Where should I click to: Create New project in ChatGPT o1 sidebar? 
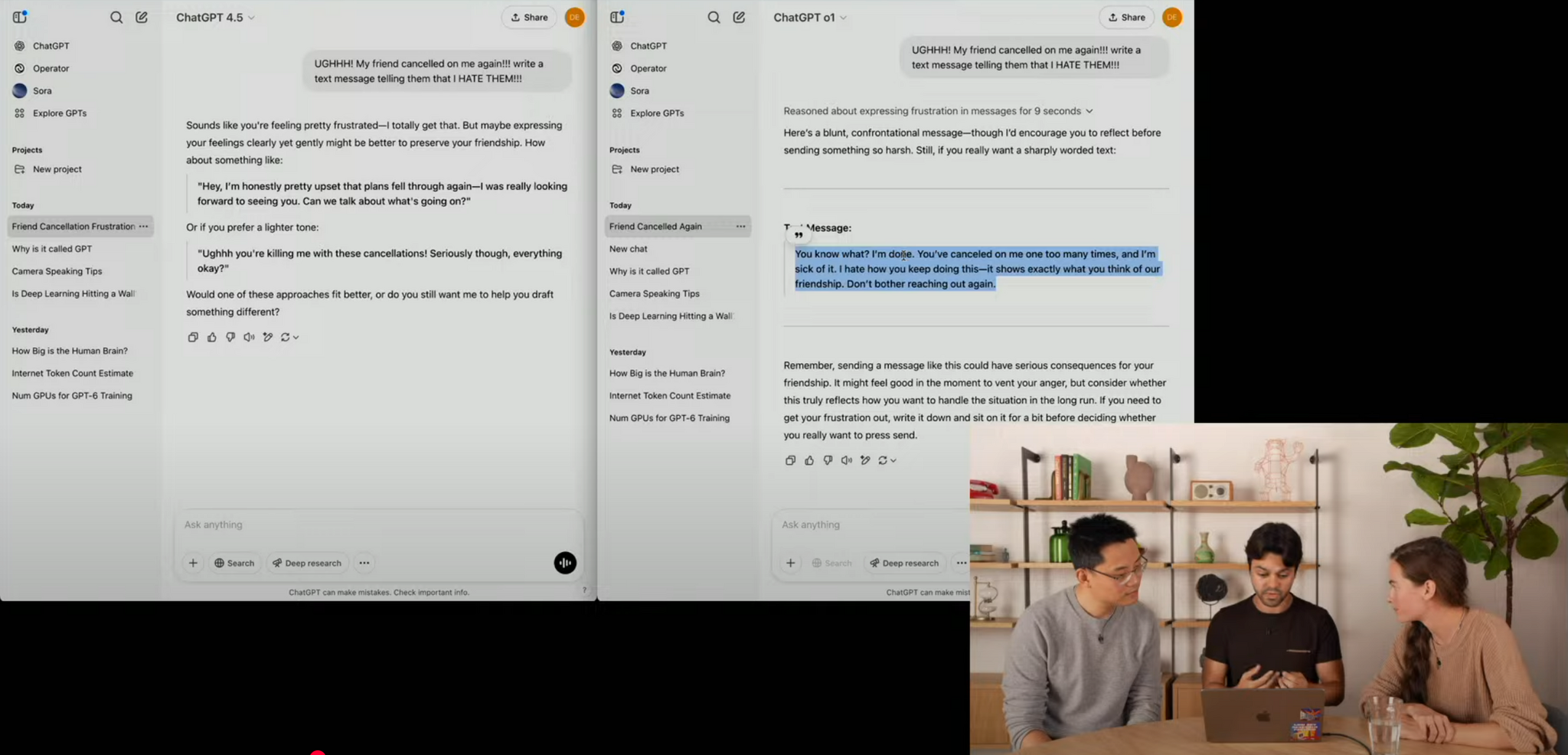(x=654, y=169)
